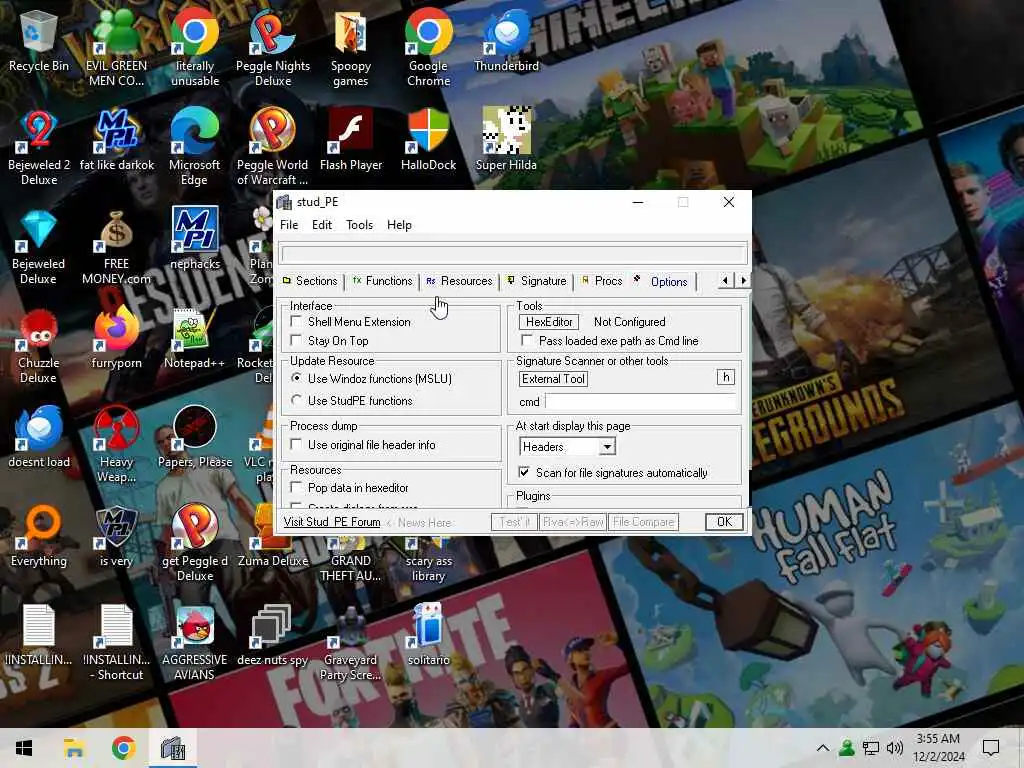This screenshot has width=1024, height=768.
Task: Enable Shell Menu Extension checkbox
Action: click(296, 321)
